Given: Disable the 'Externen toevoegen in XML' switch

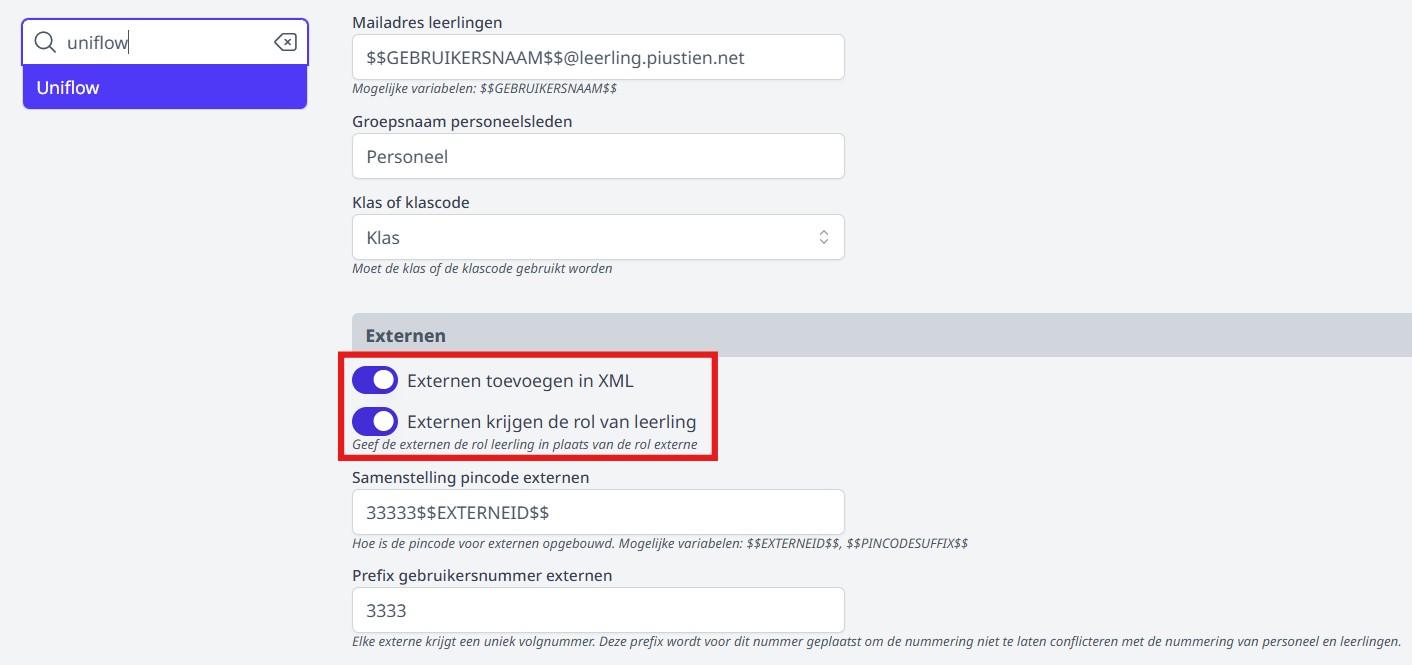Looking at the screenshot, I should pos(375,380).
